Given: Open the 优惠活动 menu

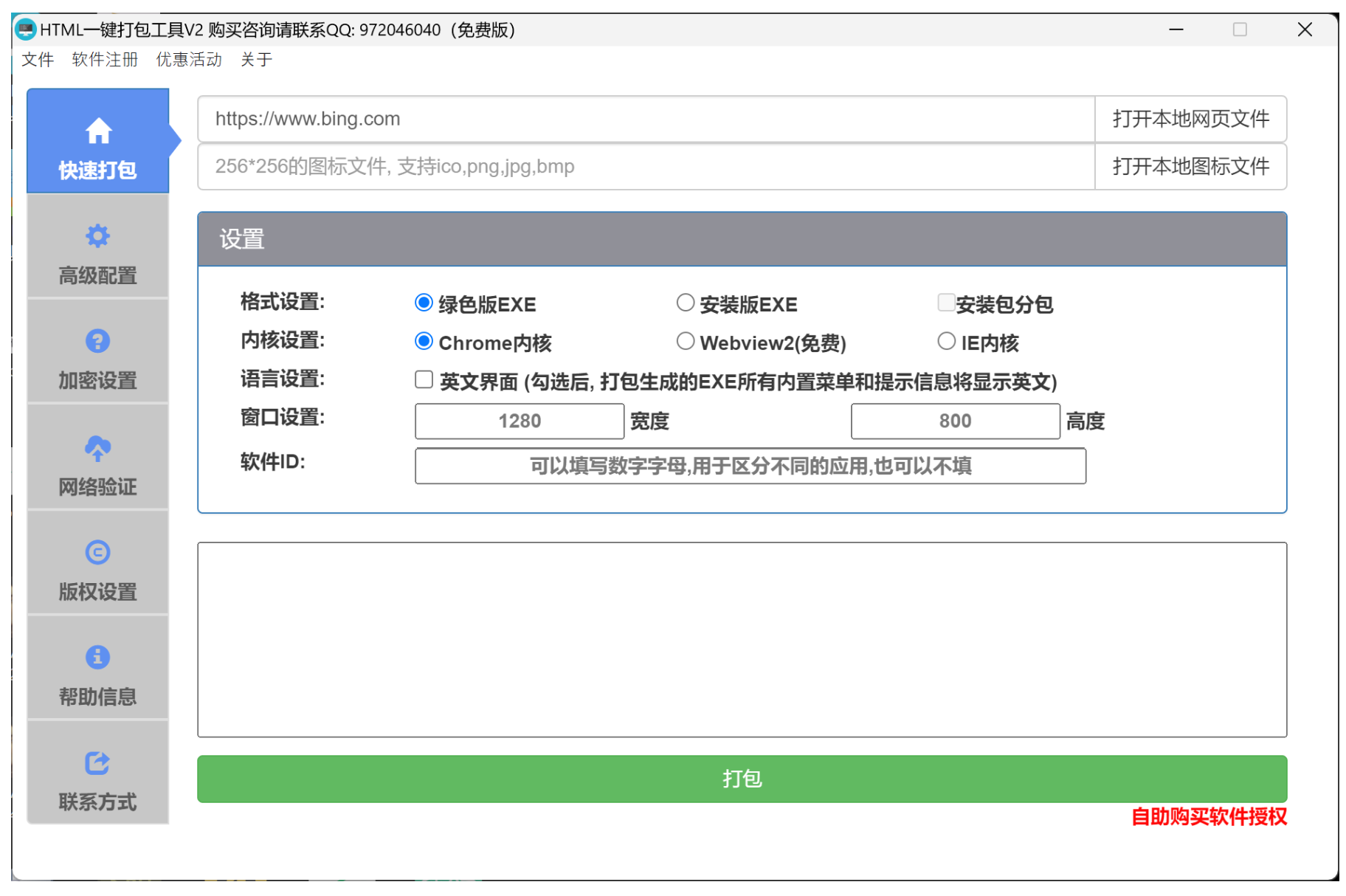Looking at the screenshot, I should [189, 60].
